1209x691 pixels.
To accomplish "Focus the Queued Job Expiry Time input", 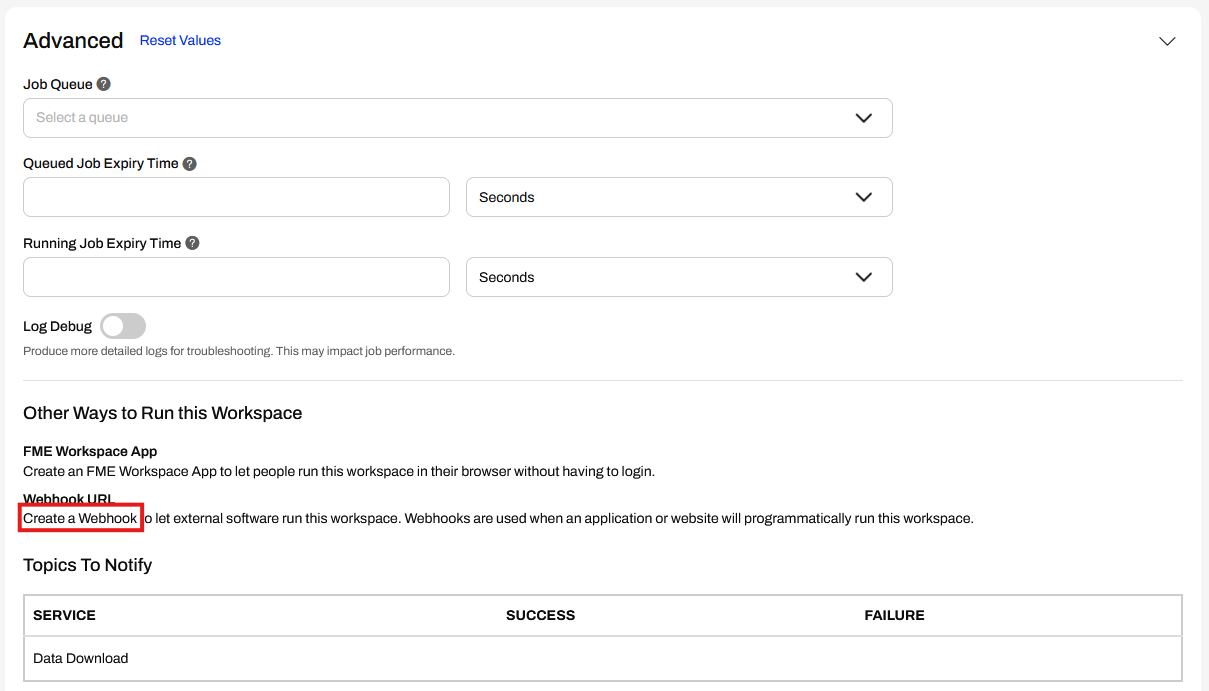I will 236,197.
